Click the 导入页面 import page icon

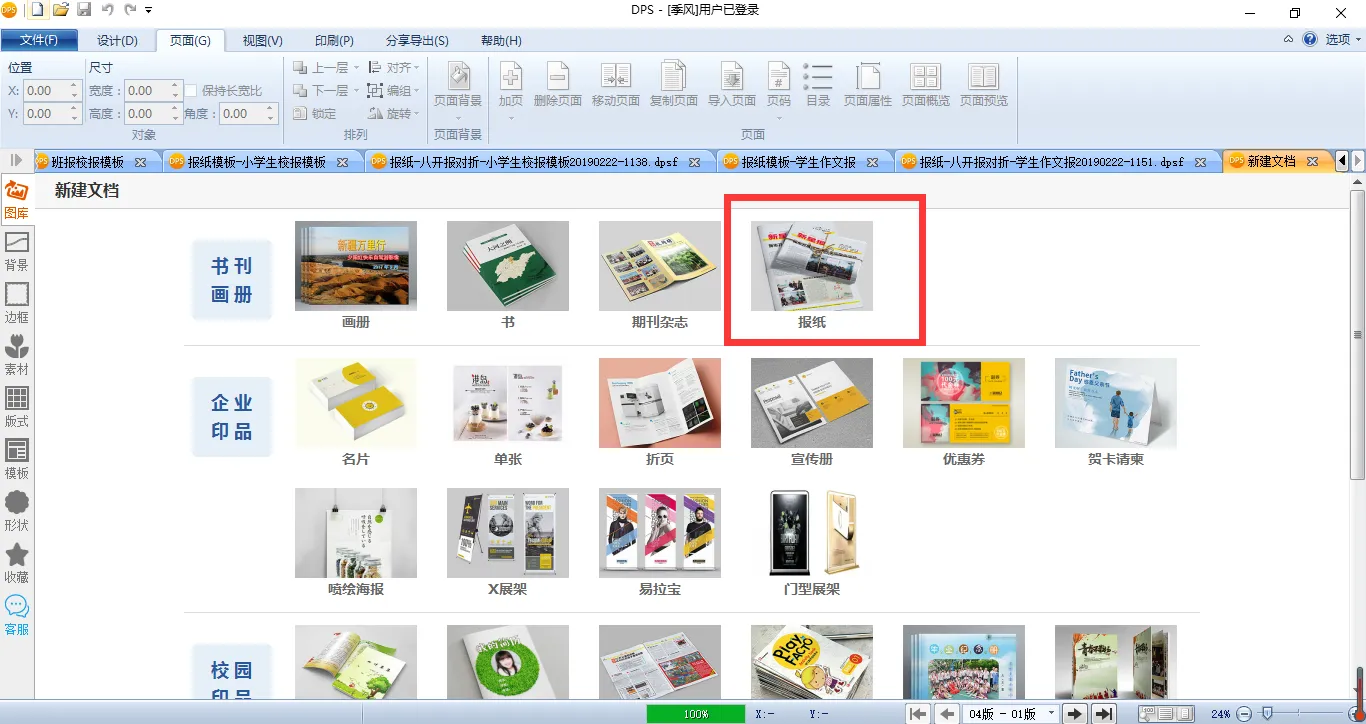(732, 76)
